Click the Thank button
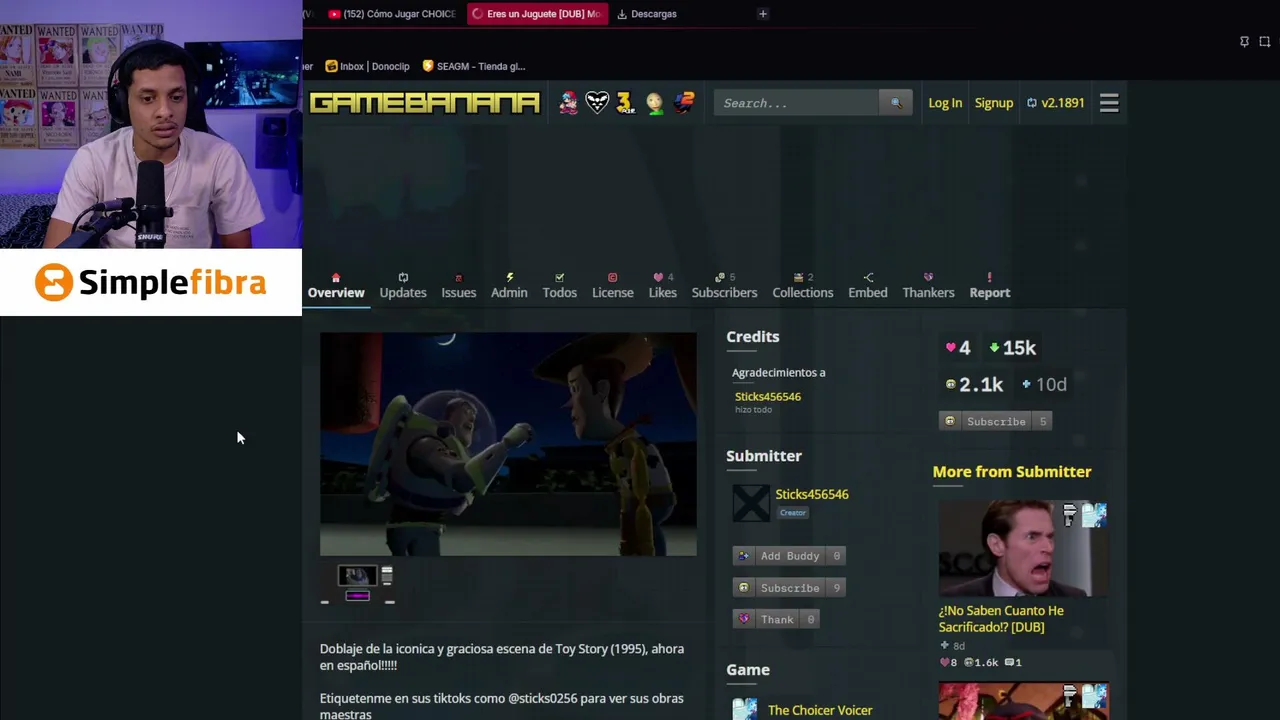The image size is (1280, 720). pyautogui.click(x=777, y=619)
